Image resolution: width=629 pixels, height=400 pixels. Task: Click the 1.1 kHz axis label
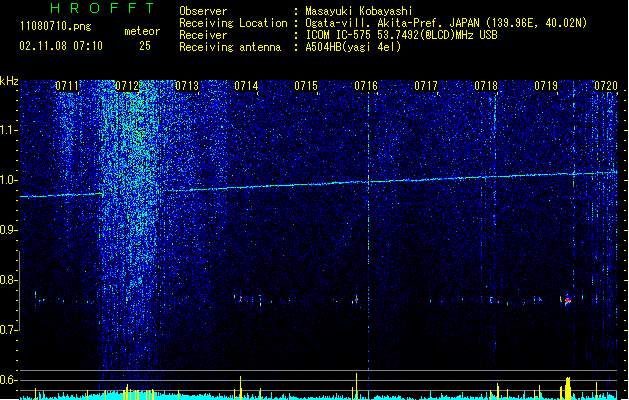point(9,130)
